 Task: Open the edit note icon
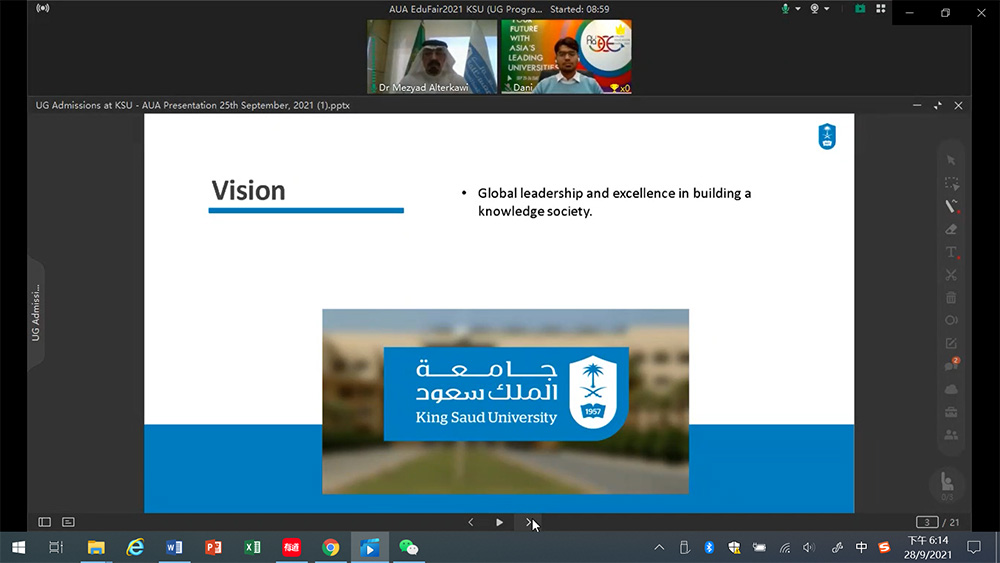tap(951, 343)
